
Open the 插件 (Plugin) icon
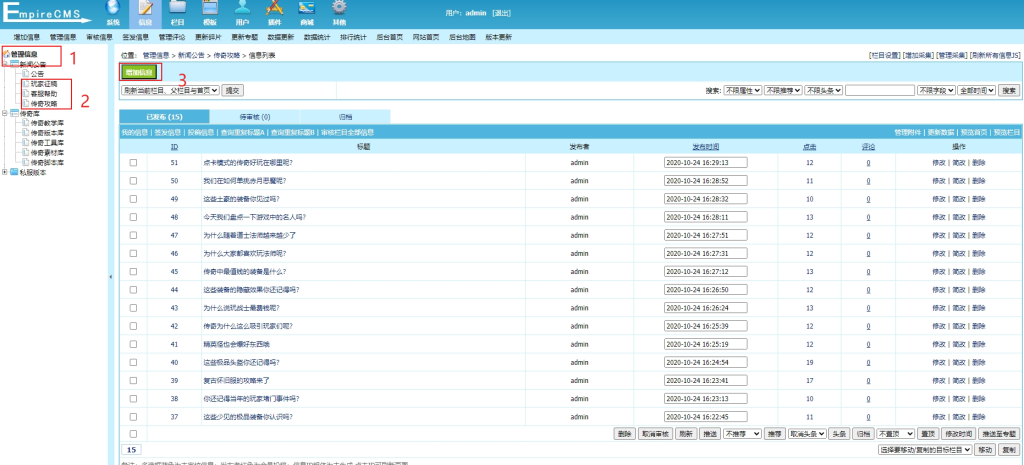274,12
